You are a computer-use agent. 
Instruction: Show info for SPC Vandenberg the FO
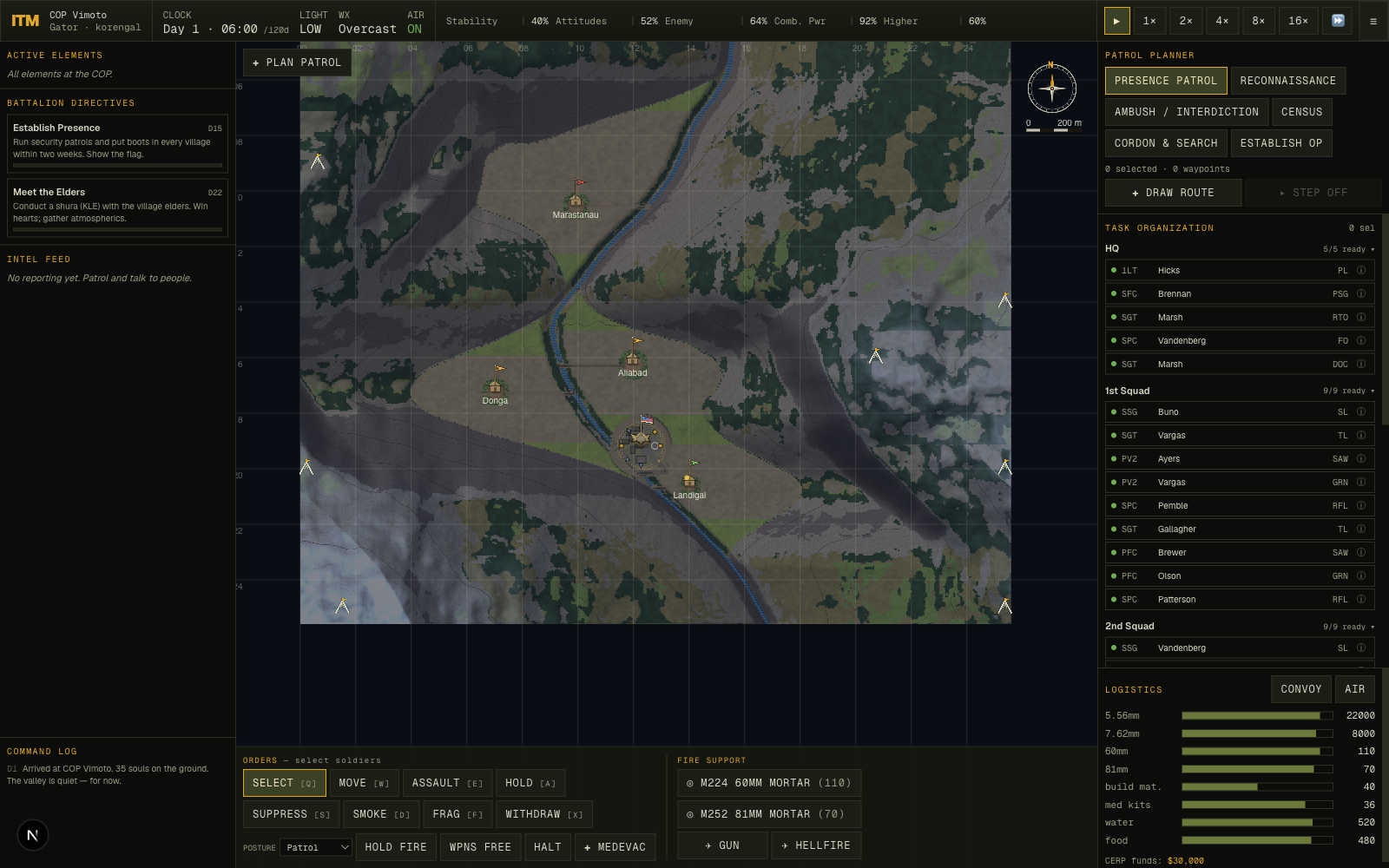click(x=1361, y=340)
